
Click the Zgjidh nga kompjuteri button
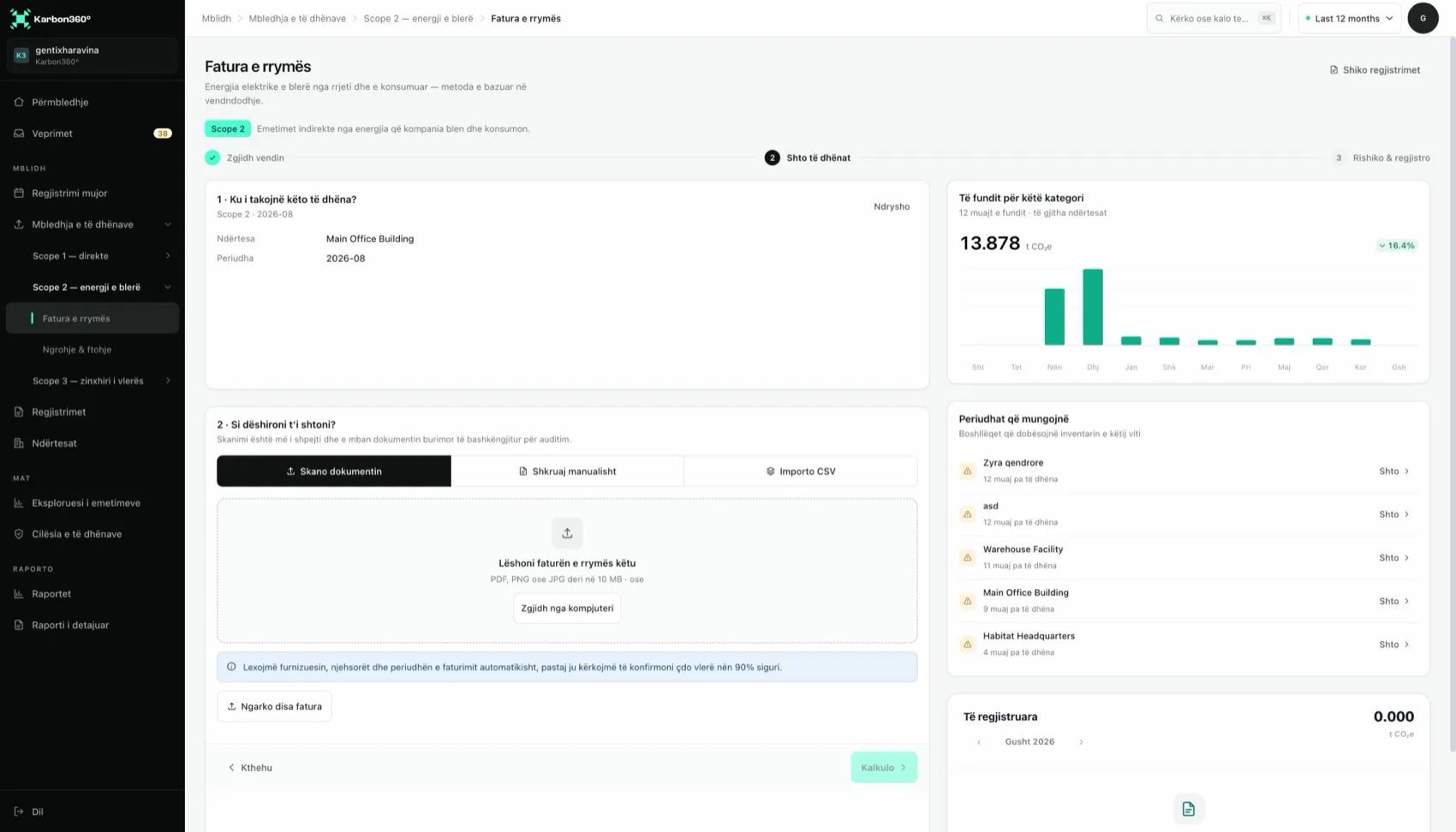tap(567, 609)
